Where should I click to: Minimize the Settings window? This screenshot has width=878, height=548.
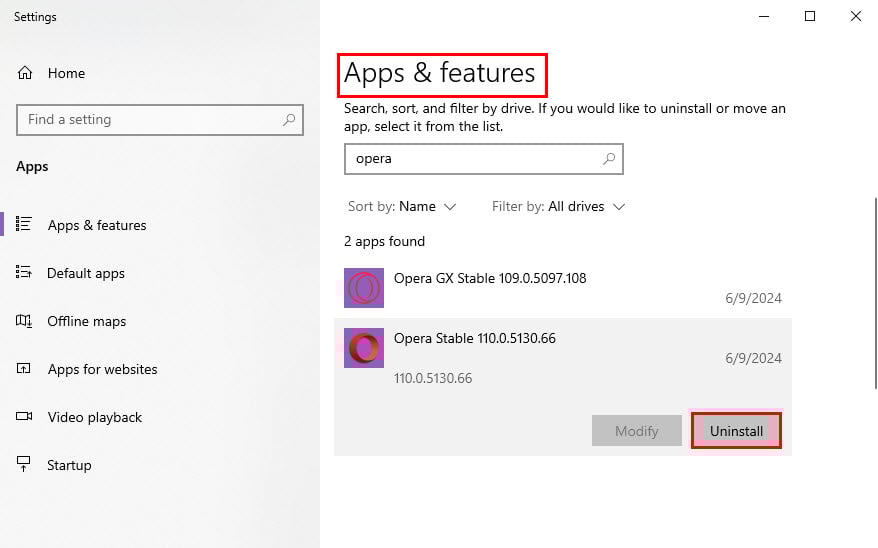point(764,16)
